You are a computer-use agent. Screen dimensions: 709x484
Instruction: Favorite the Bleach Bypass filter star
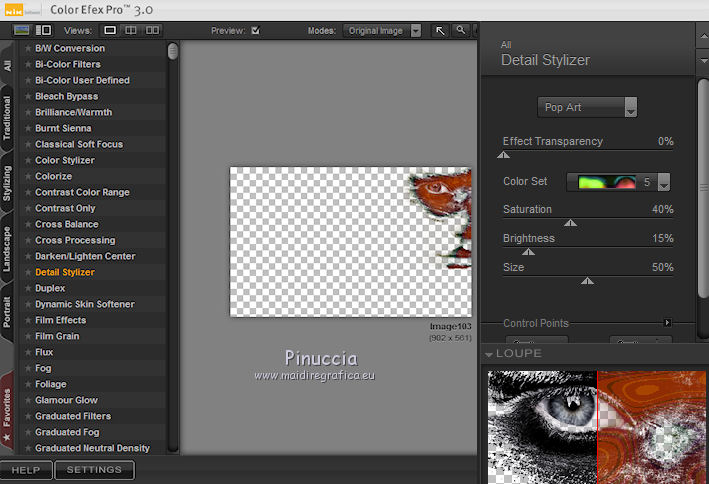tap(28, 96)
